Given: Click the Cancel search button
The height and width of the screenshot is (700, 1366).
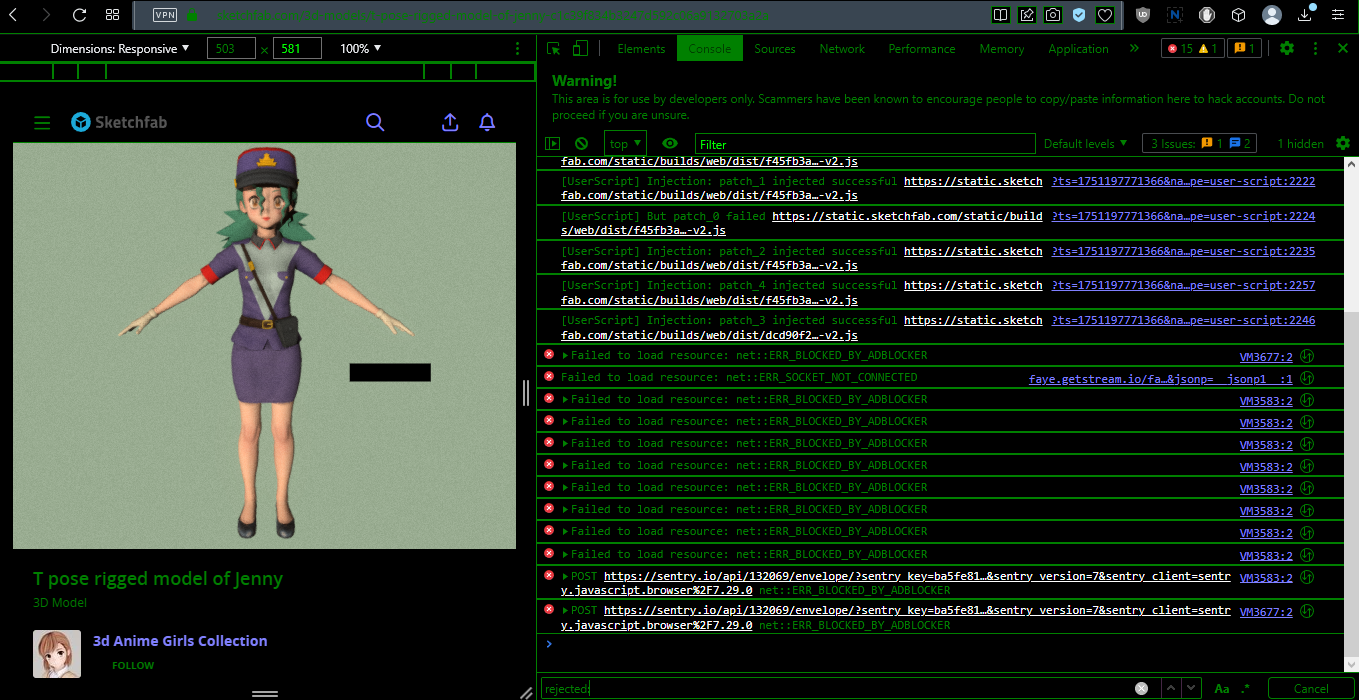Looking at the screenshot, I should pyautogui.click(x=1311, y=688).
